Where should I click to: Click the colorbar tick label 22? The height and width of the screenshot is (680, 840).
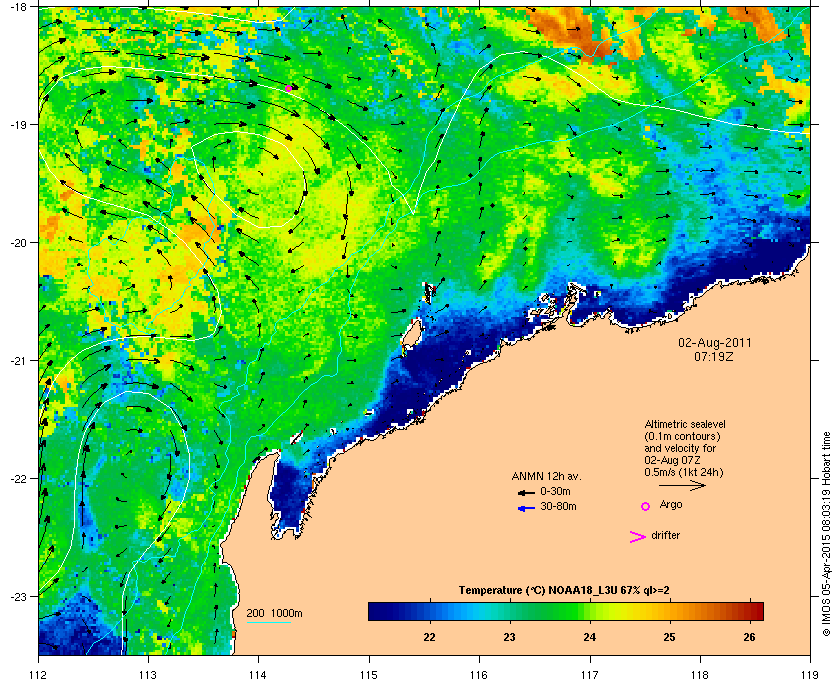(x=429, y=637)
